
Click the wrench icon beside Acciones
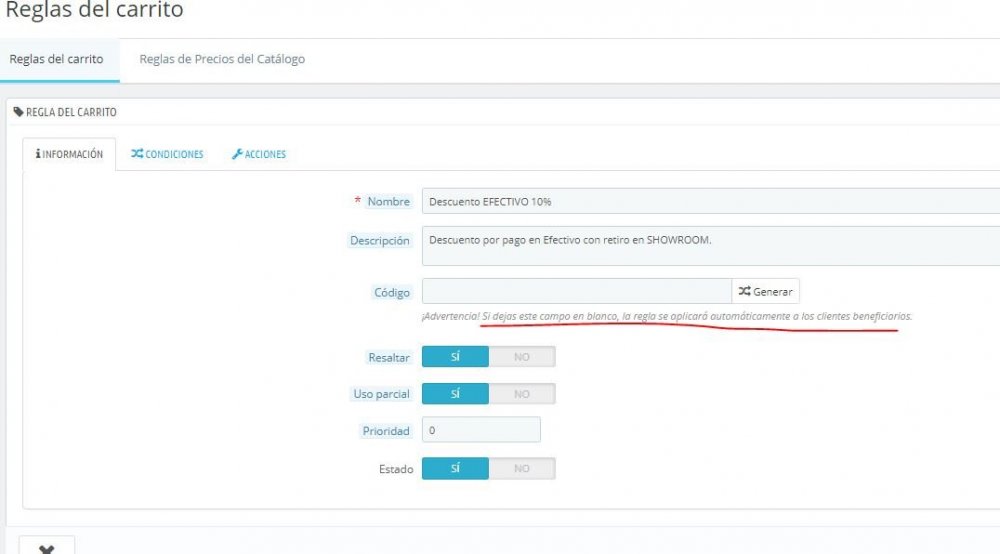[237, 154]
